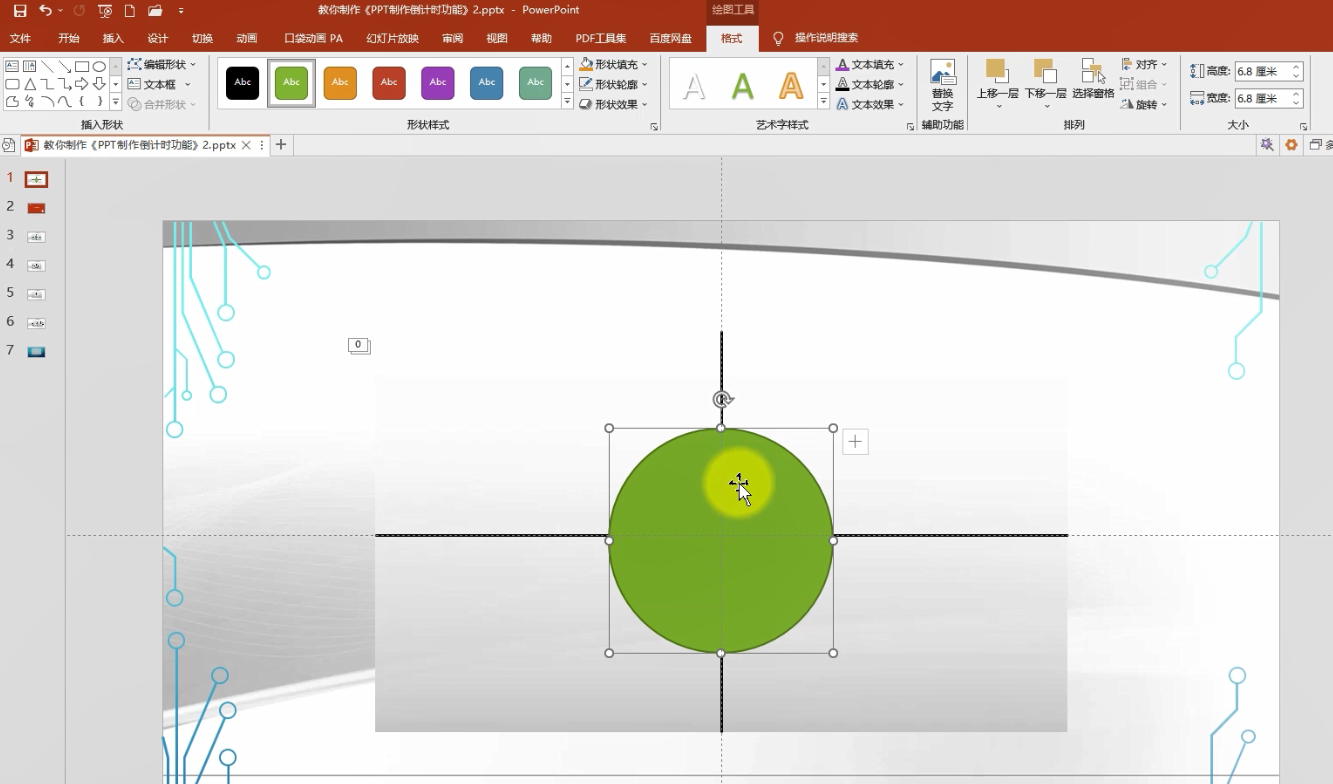The width and height of the screenshot is (1333, 784).
Task: Expand the 文本填充 text fill menu
Action: coord(870,65)
